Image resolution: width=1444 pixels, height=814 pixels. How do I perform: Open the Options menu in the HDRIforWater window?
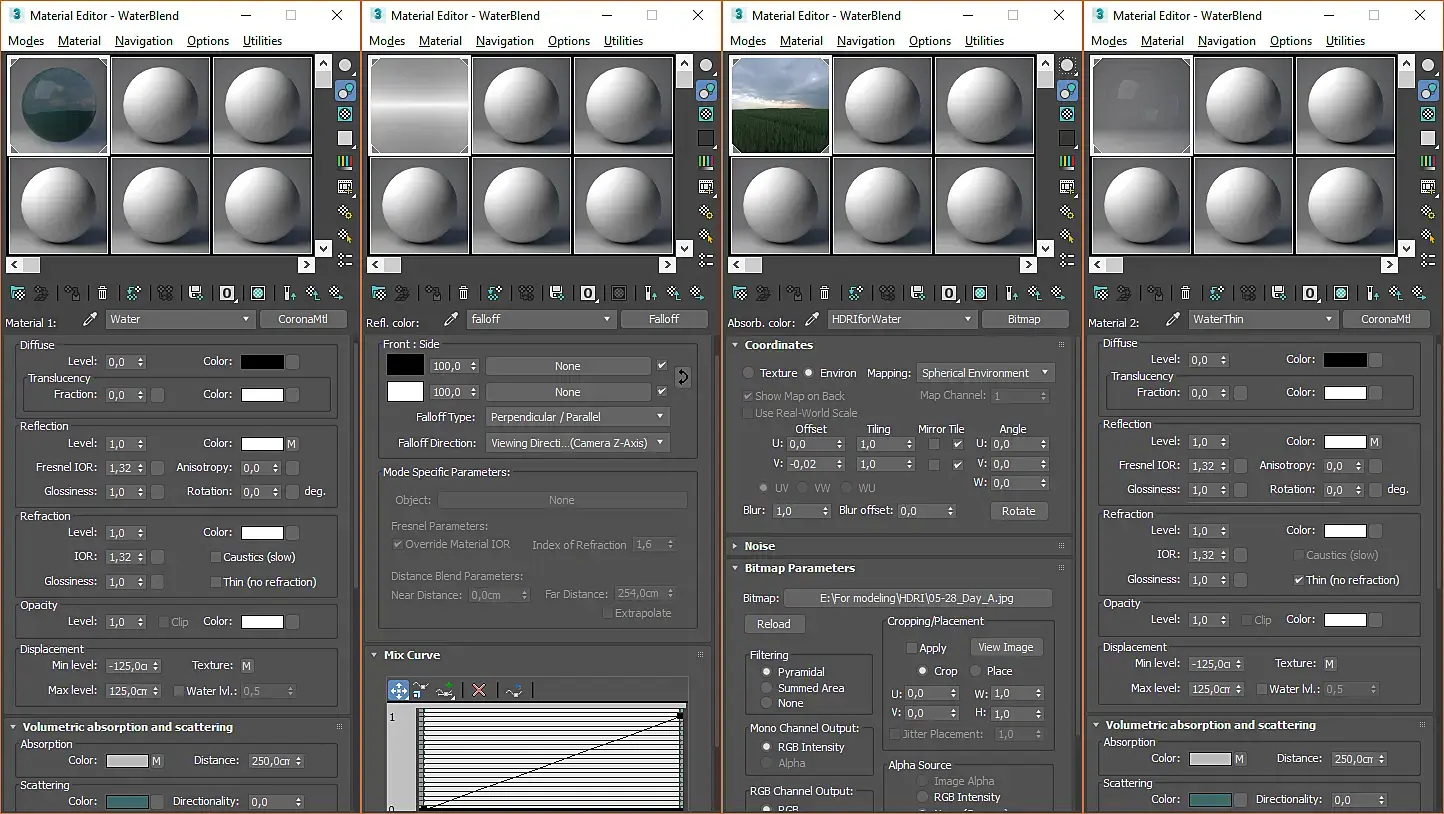(930, 41)
